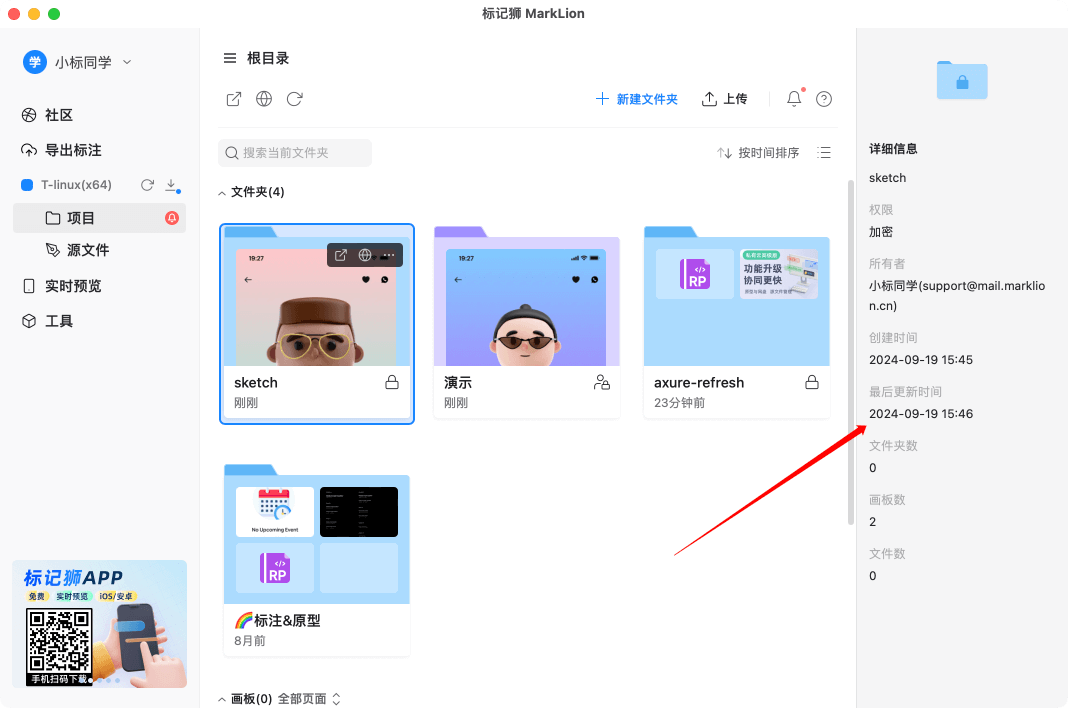
Task: Click the open in new window toolbar icon
Action: [233, 99]
